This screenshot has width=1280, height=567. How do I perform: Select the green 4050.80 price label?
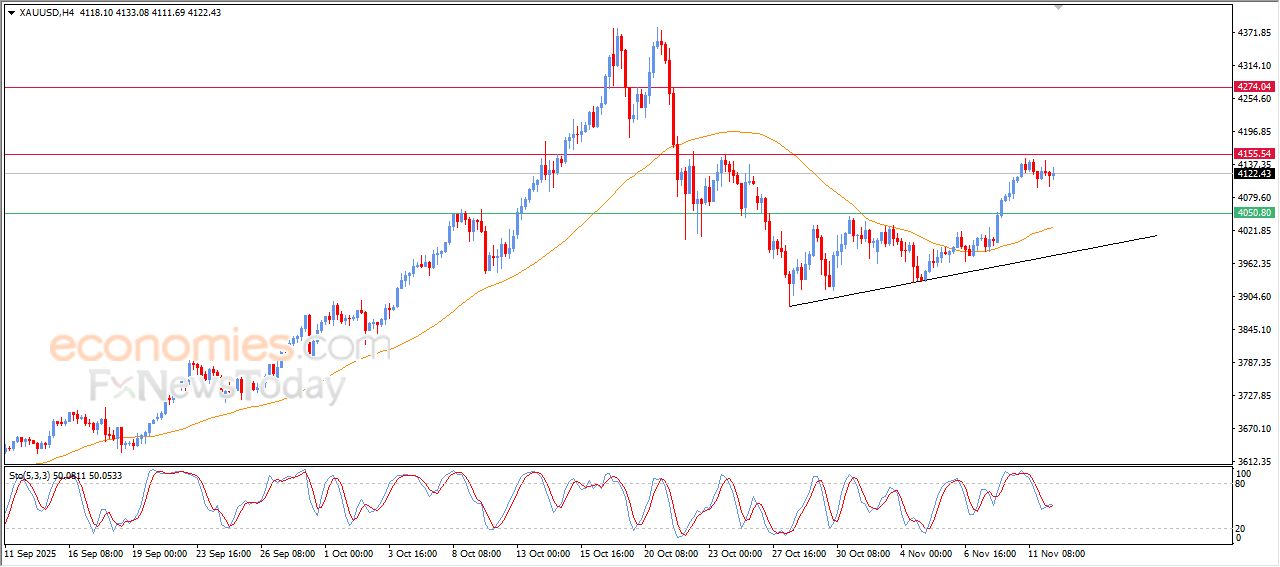coord(1253,213)
